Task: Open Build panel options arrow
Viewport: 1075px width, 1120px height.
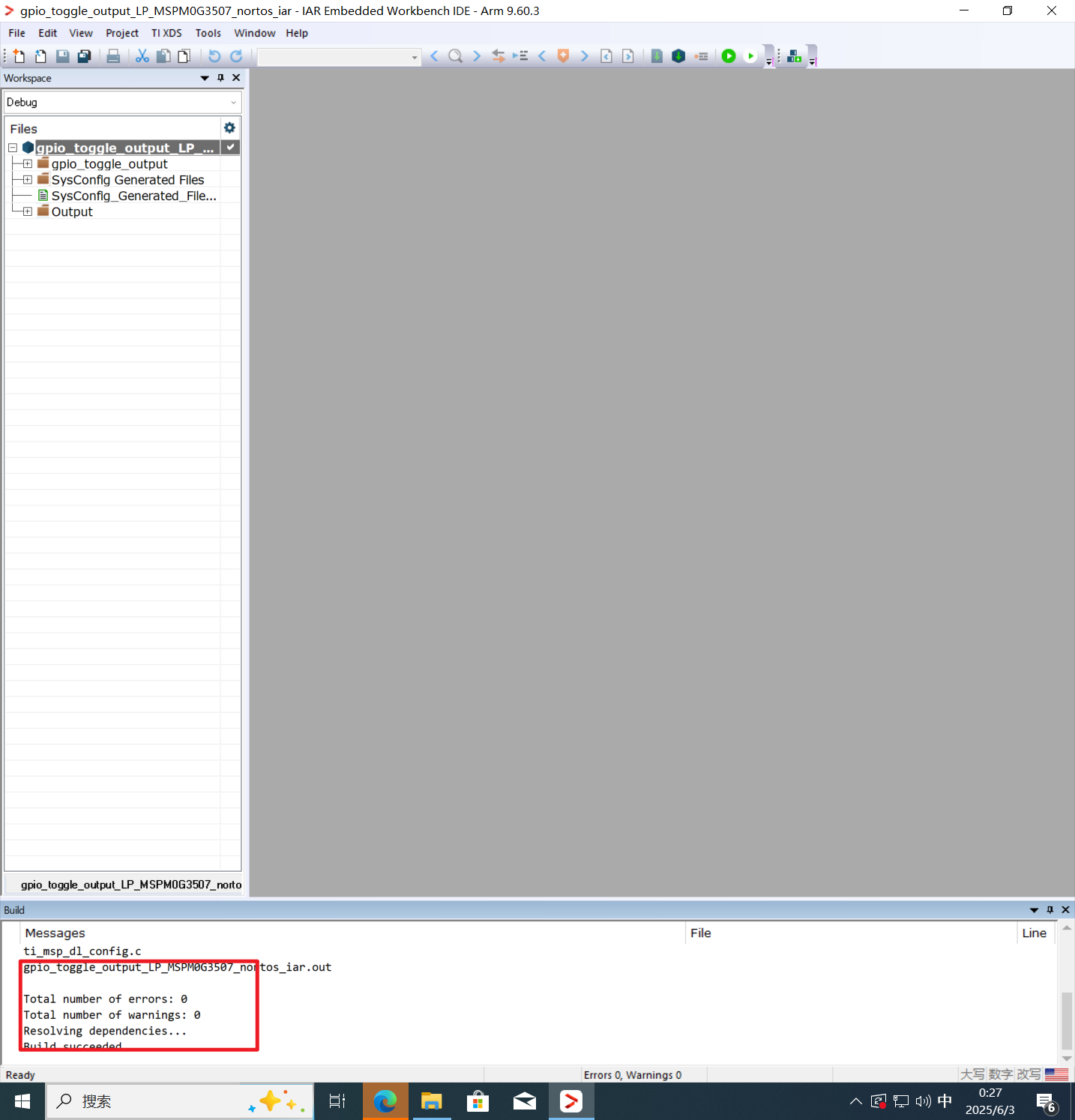Action: [1035, 910]
